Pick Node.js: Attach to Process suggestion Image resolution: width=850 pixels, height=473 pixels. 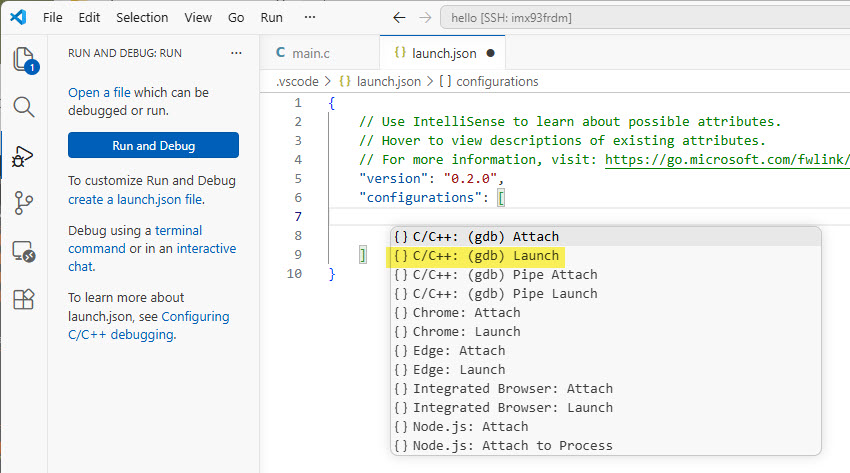(512, 446)
